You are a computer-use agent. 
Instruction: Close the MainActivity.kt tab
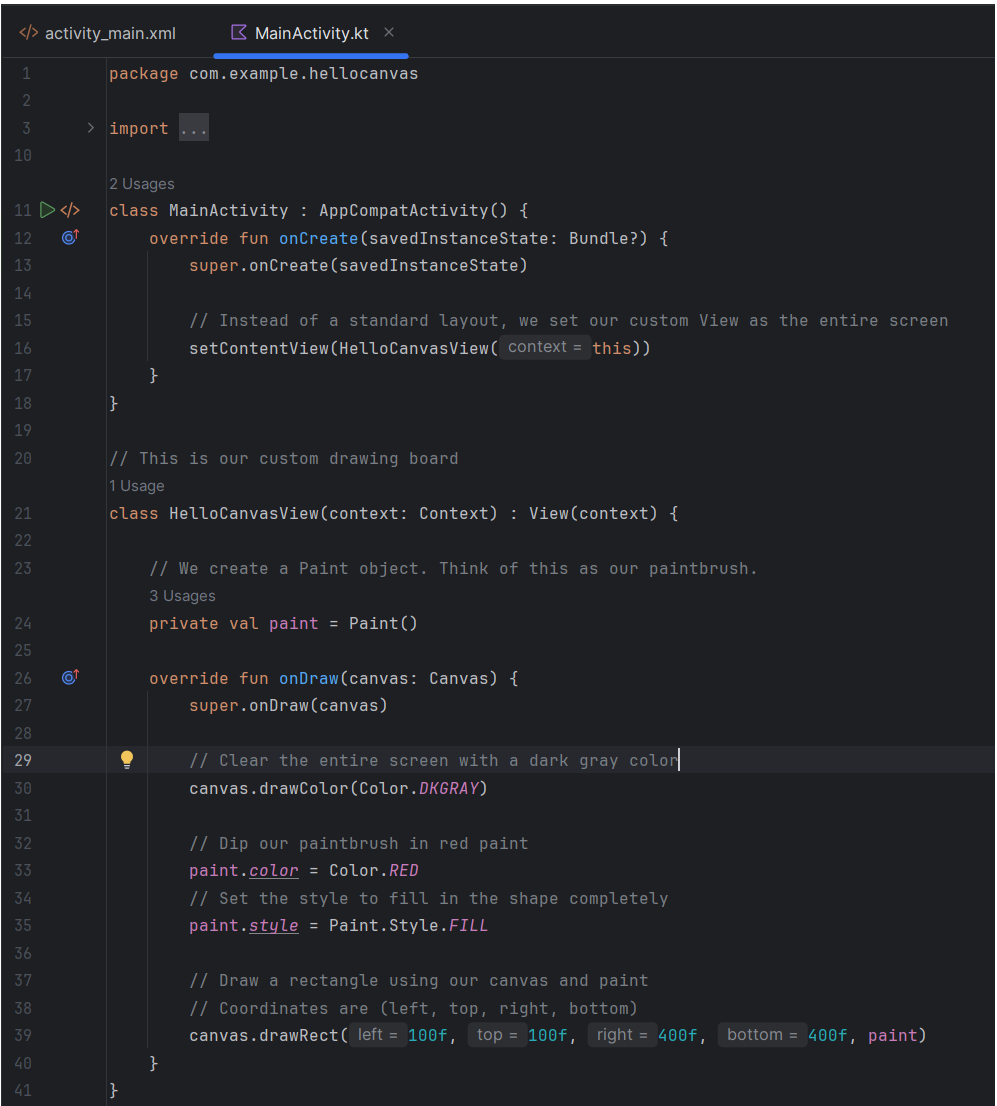[x=389, y=32]
